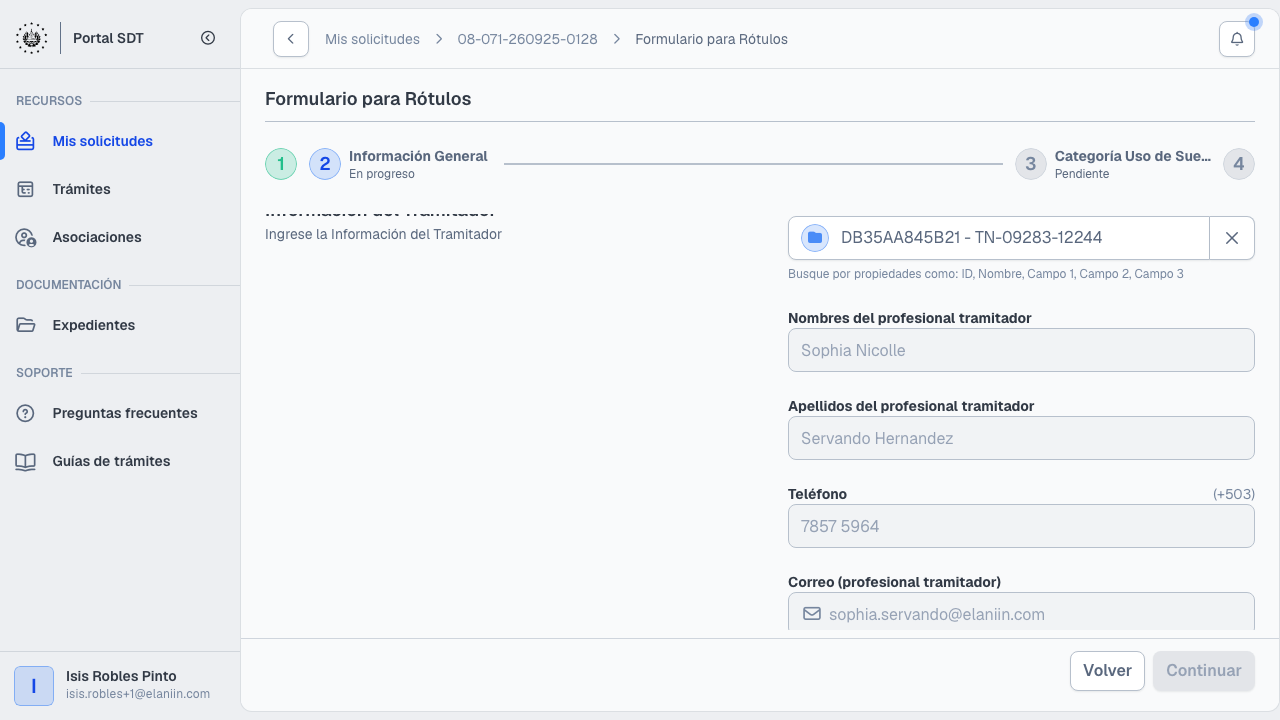Screen dimensions: 1280x720
Task: Click the Apellidos del profesional tramitador field
Action: coord(1021,438)
